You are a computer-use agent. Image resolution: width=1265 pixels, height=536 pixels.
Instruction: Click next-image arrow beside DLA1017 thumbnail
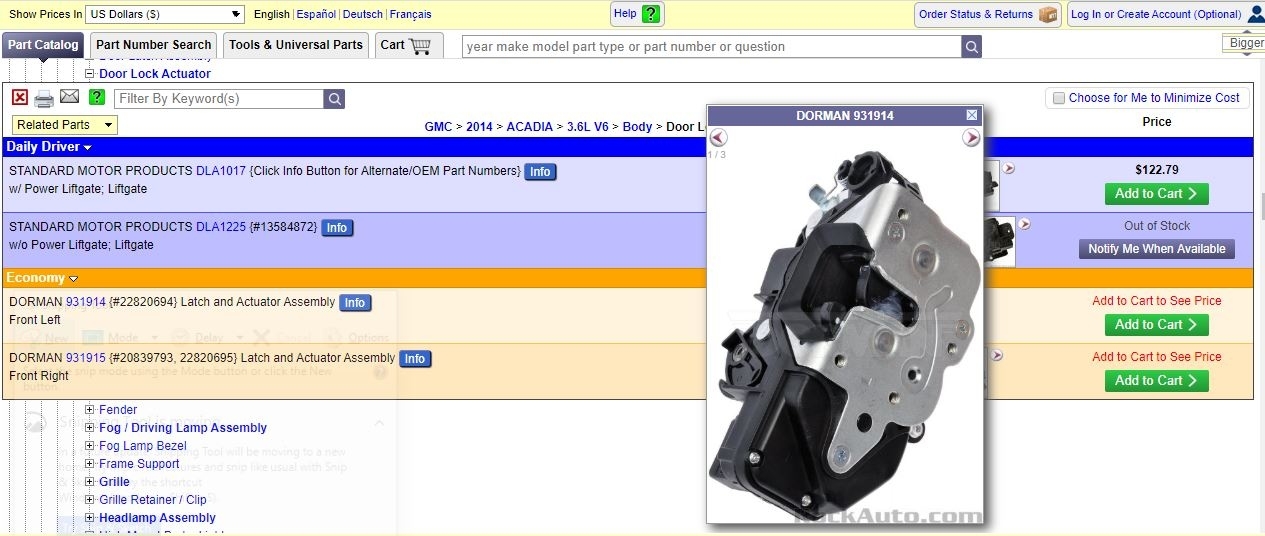coord(1009,168)
